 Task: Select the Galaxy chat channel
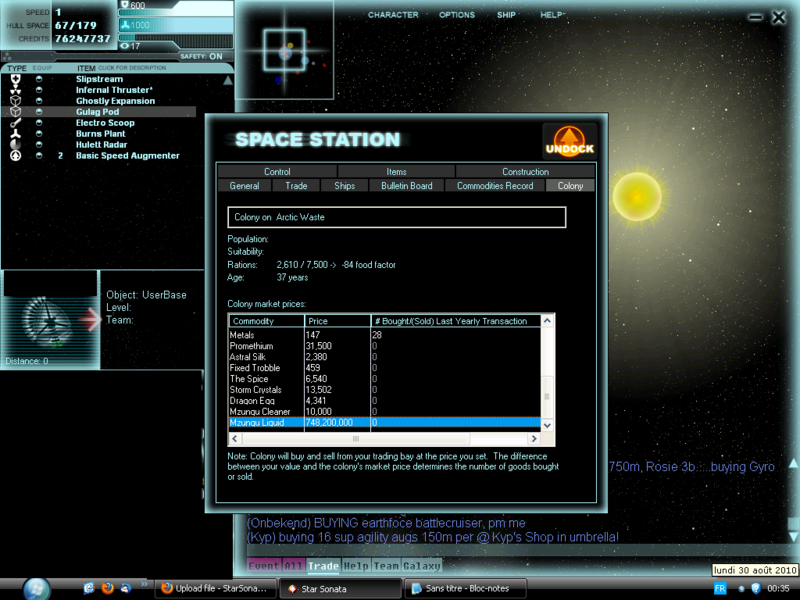(x=421, y=566)
